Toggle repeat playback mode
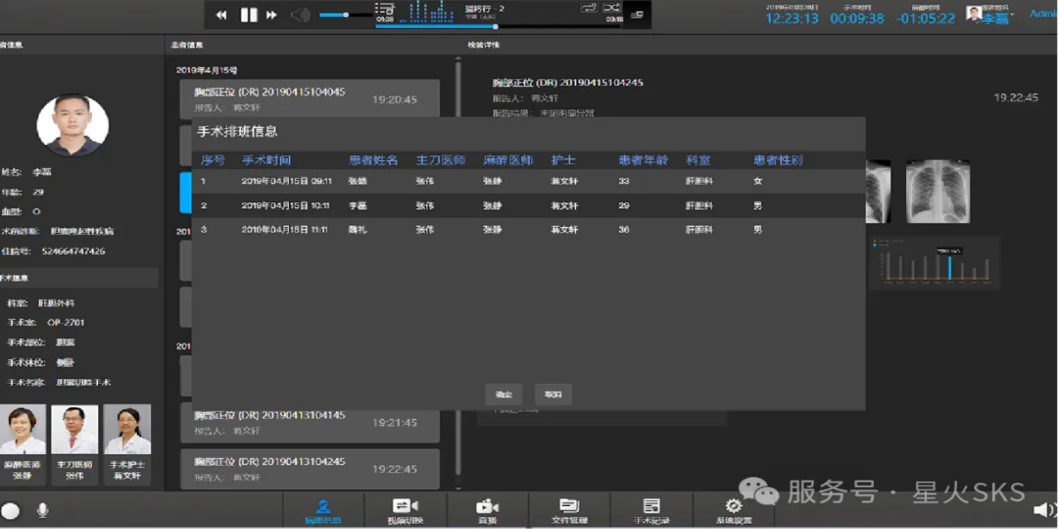 click(588, 8)
